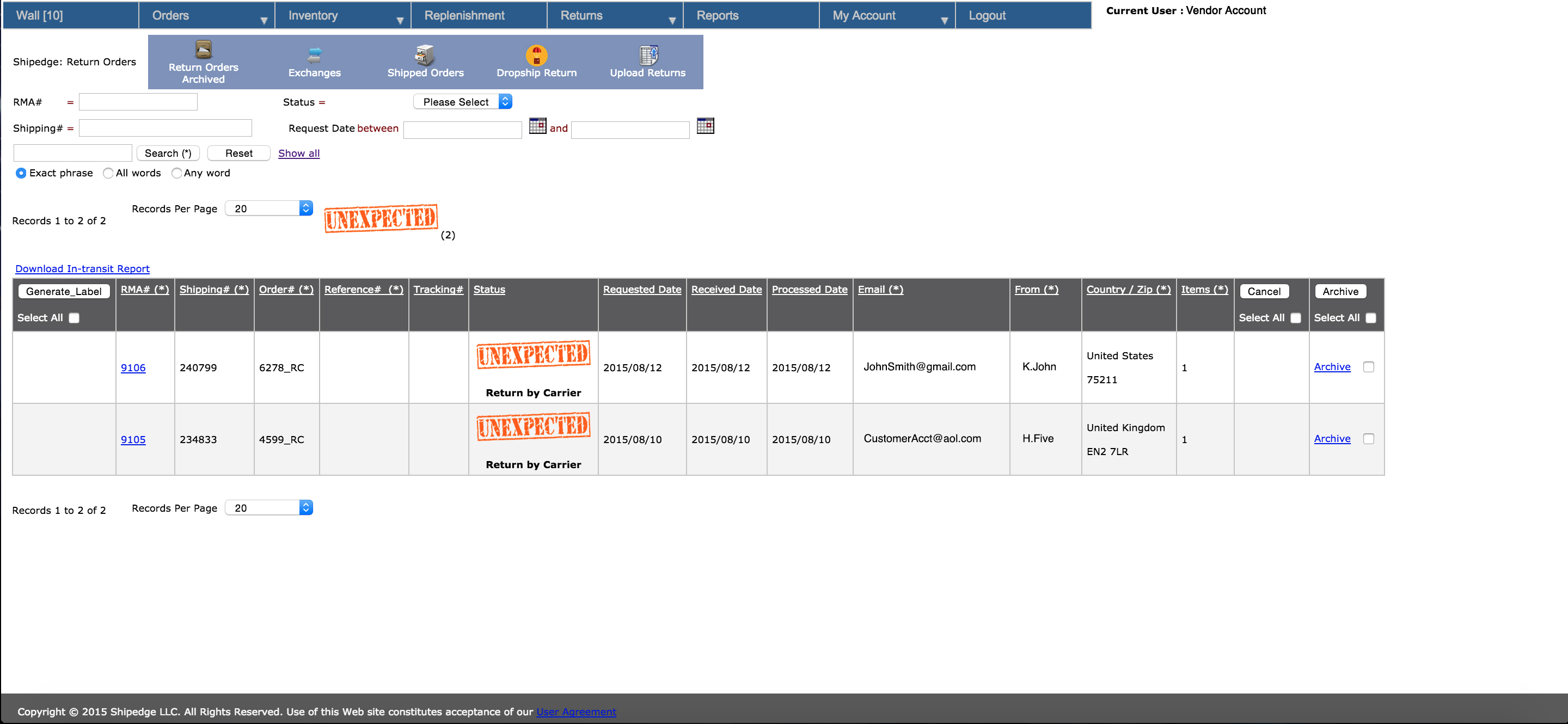This screenshot has height=724, width=1568.
Task: Click the Dropship Return parachute icon
Action: (536, 55)
